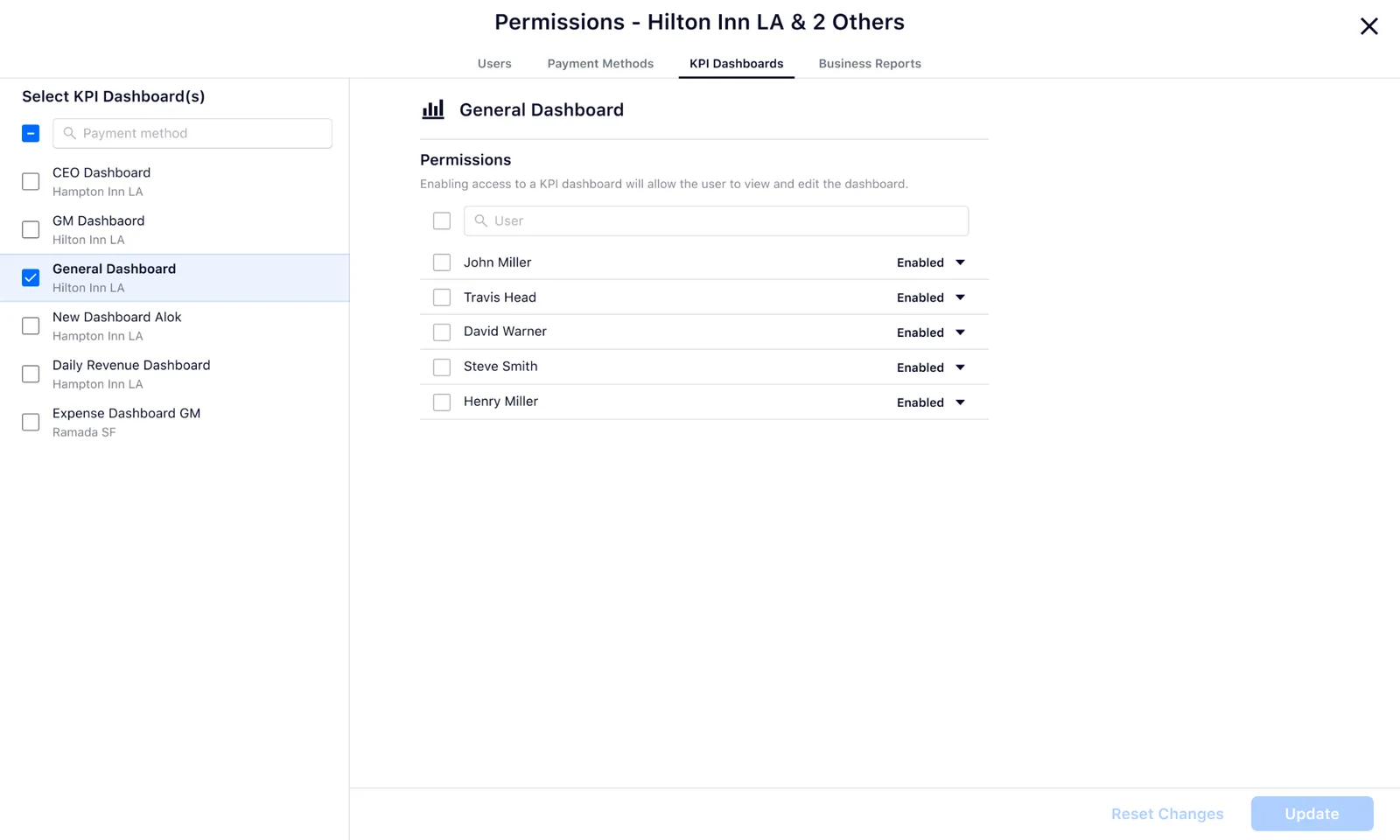The width and height of the screenshot is (1400, 840).
Task: Click the name Travis Head
Action: point(500,297)
